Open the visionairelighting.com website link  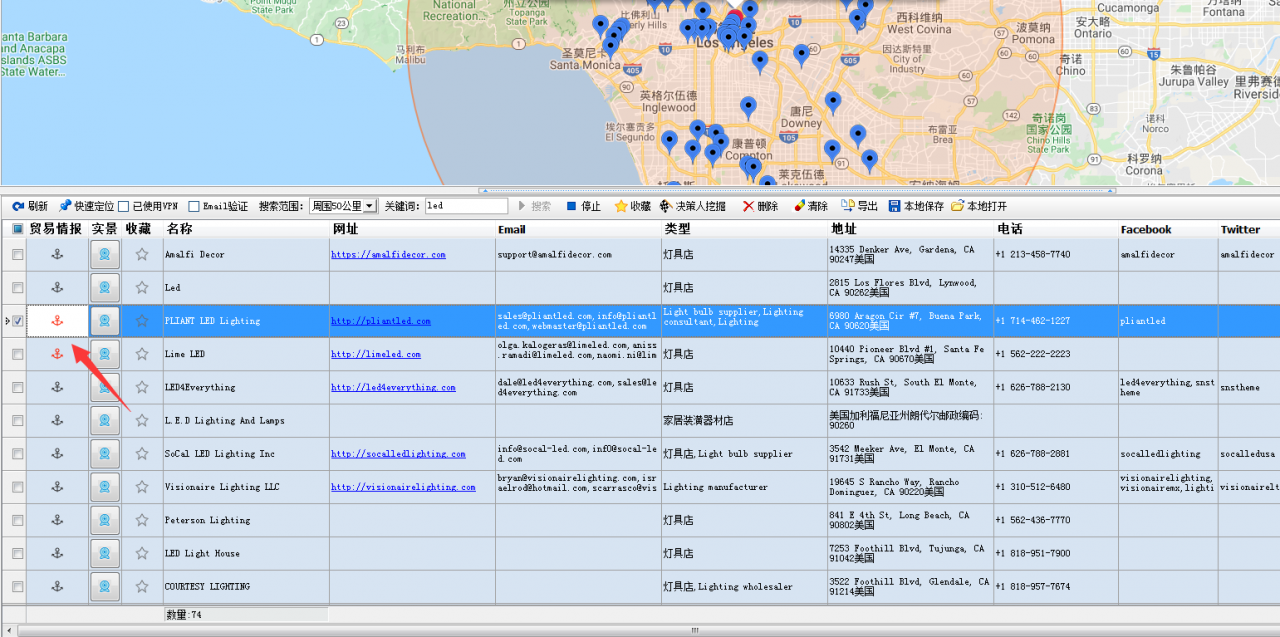[403, 487]
